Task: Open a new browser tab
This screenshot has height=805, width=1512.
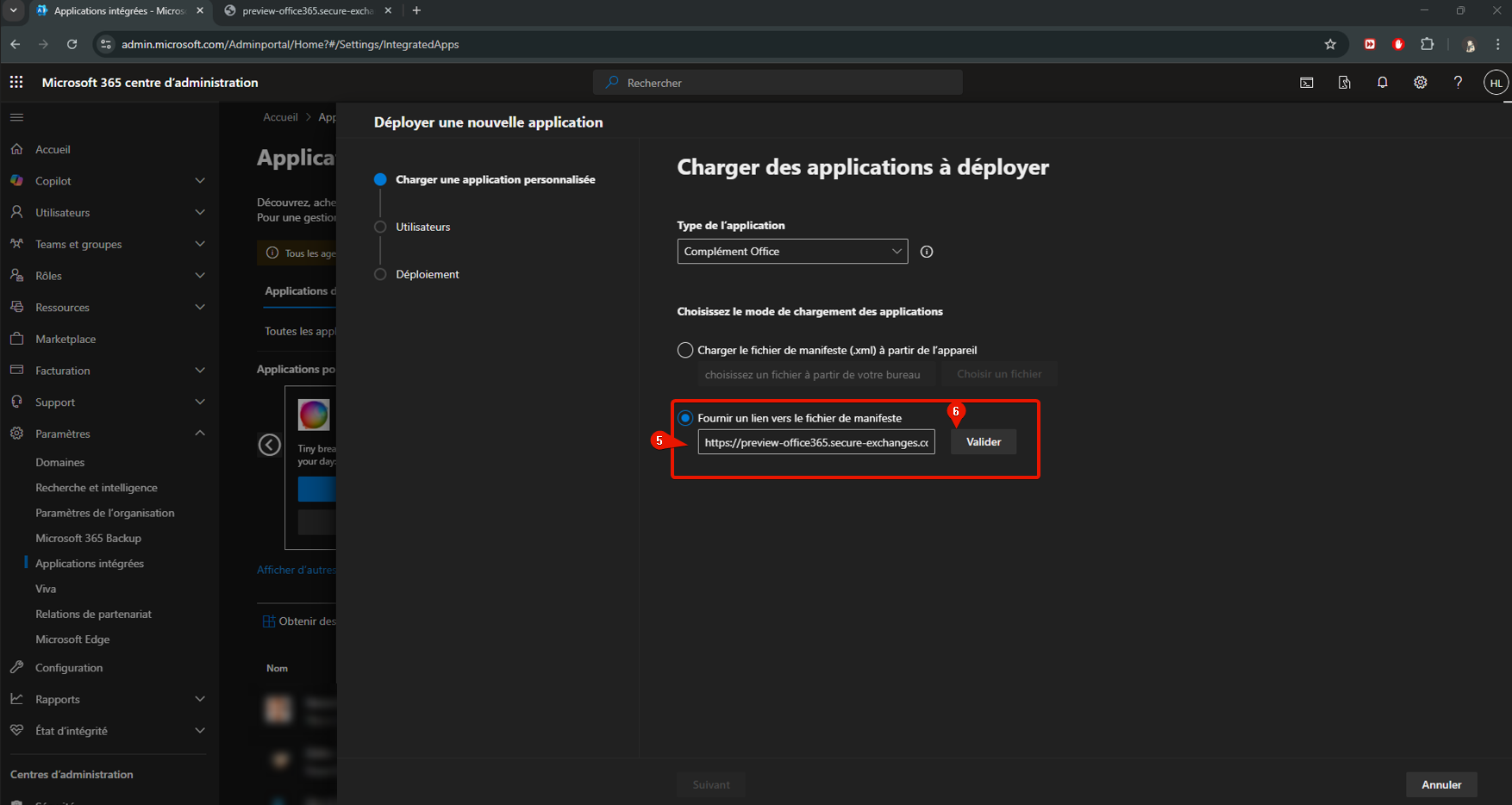Action: coord(417,10)
